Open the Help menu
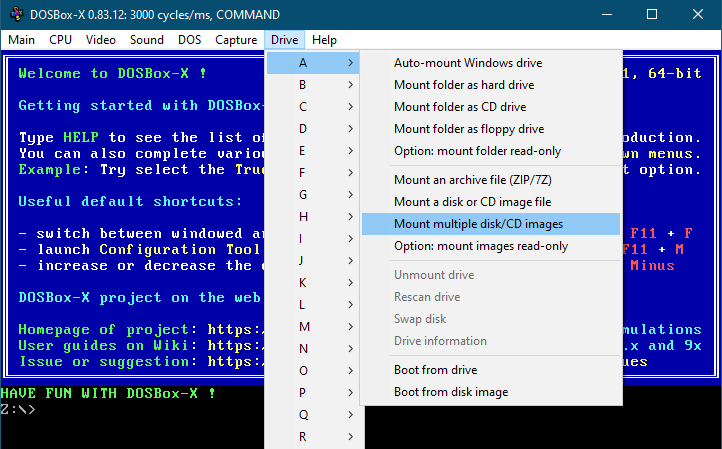 tap(324, 40)
